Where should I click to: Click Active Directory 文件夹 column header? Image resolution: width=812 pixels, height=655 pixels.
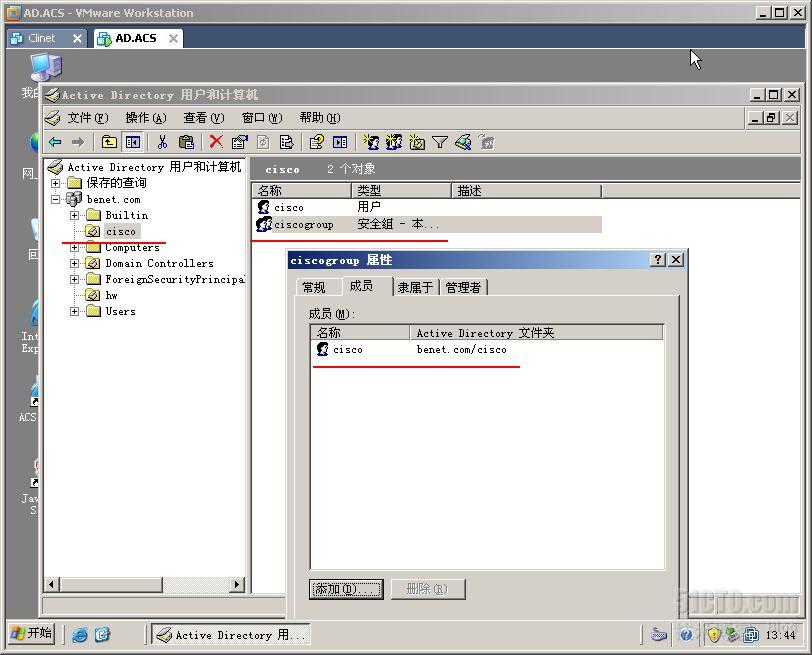pyautogui.click(x=536, y=332)
